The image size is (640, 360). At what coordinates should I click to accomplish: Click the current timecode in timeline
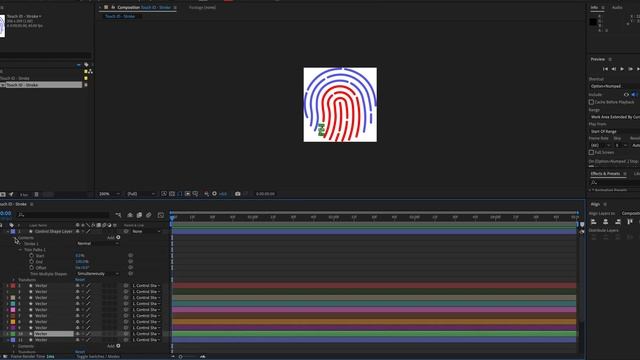point(5,213)
